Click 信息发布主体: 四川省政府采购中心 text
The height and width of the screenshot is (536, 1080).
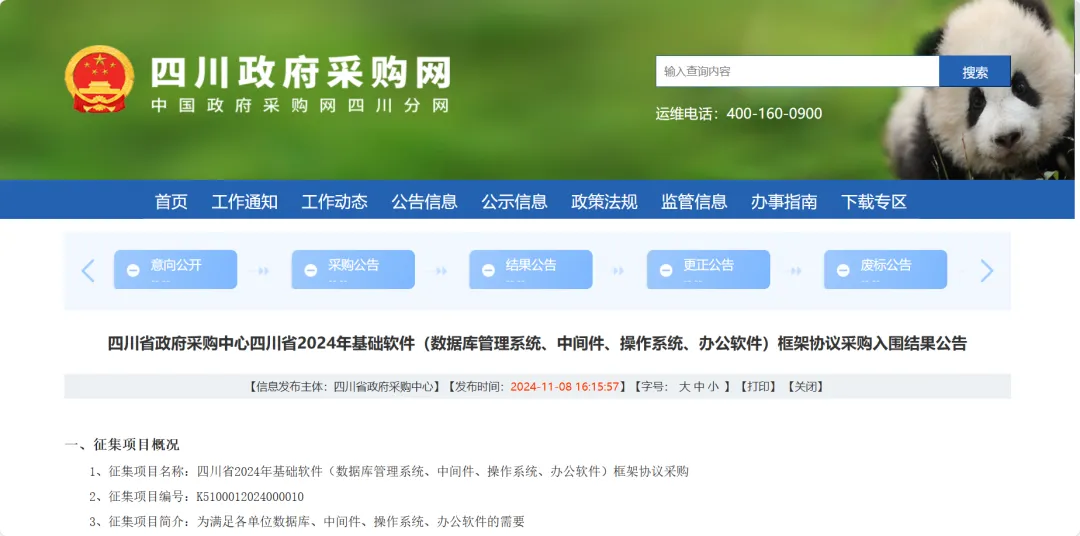pos(344,386)
